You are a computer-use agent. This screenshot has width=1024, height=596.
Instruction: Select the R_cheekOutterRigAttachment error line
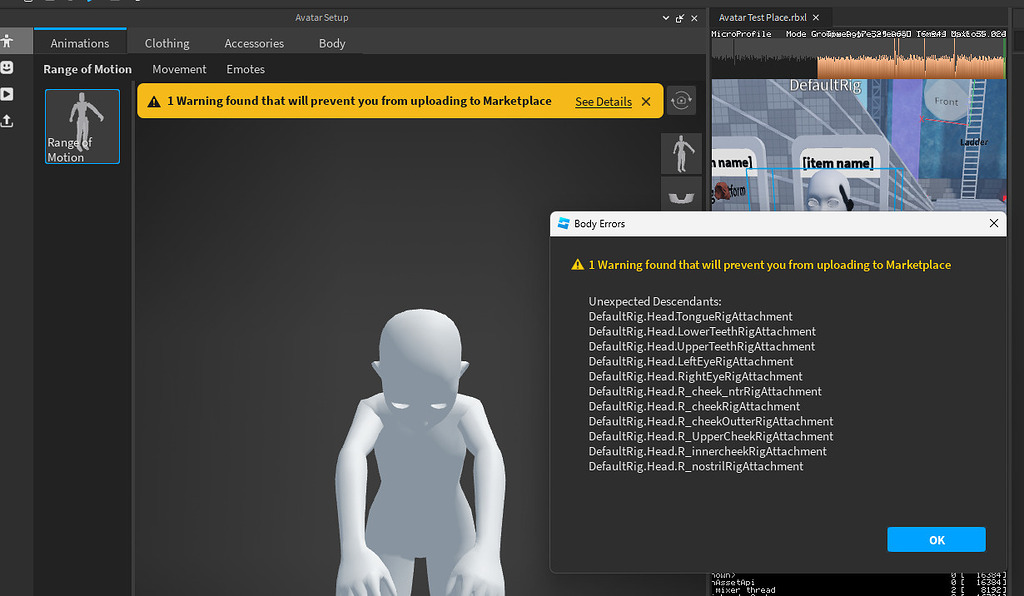click(711, 422)
